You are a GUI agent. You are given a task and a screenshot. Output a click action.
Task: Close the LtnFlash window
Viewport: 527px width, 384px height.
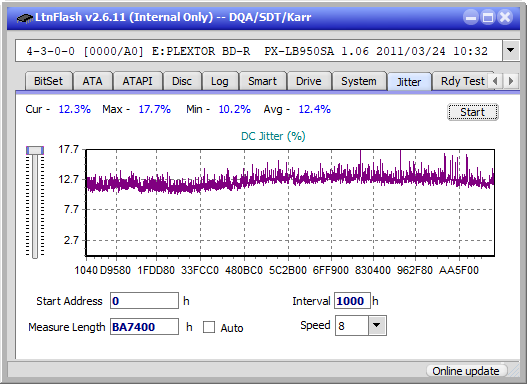(x=504, y=17)
